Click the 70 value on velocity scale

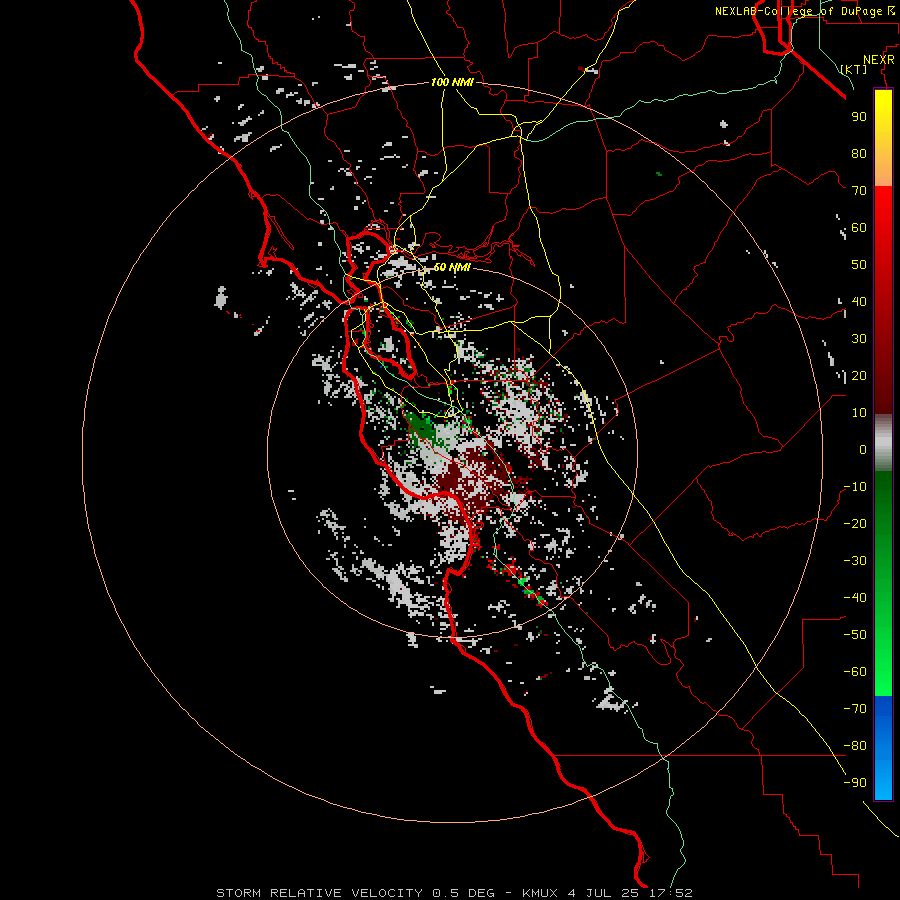tap(859, 191)
